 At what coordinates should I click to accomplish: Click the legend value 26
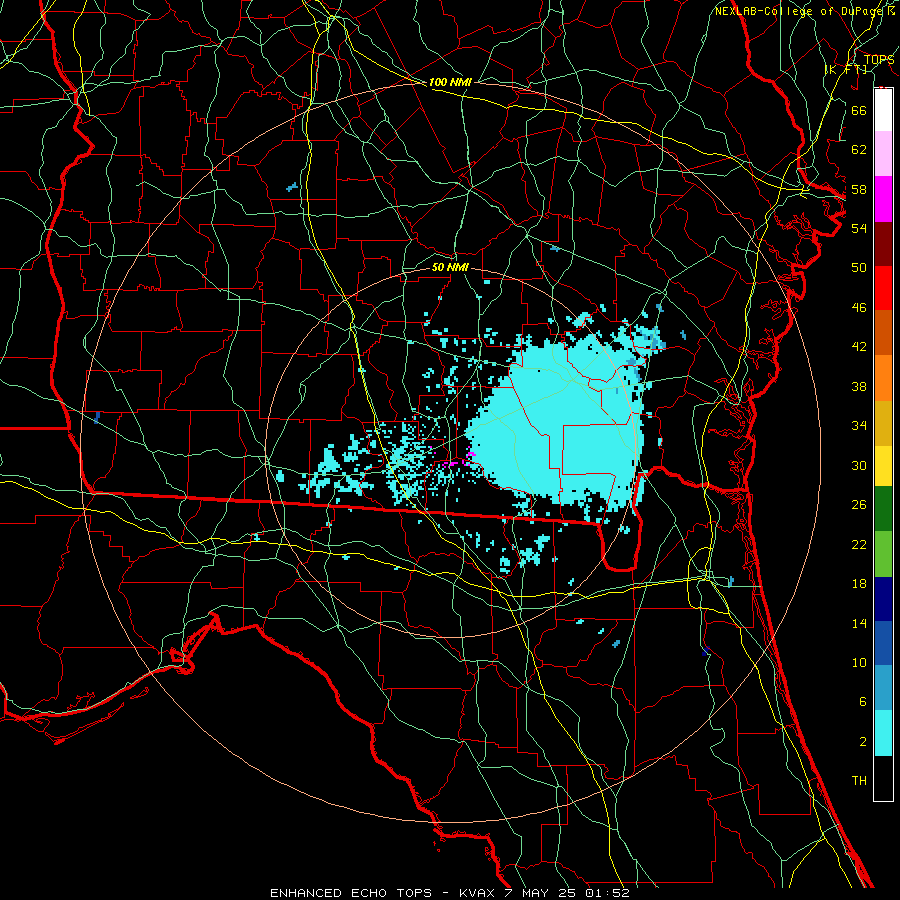pos(859,505)
